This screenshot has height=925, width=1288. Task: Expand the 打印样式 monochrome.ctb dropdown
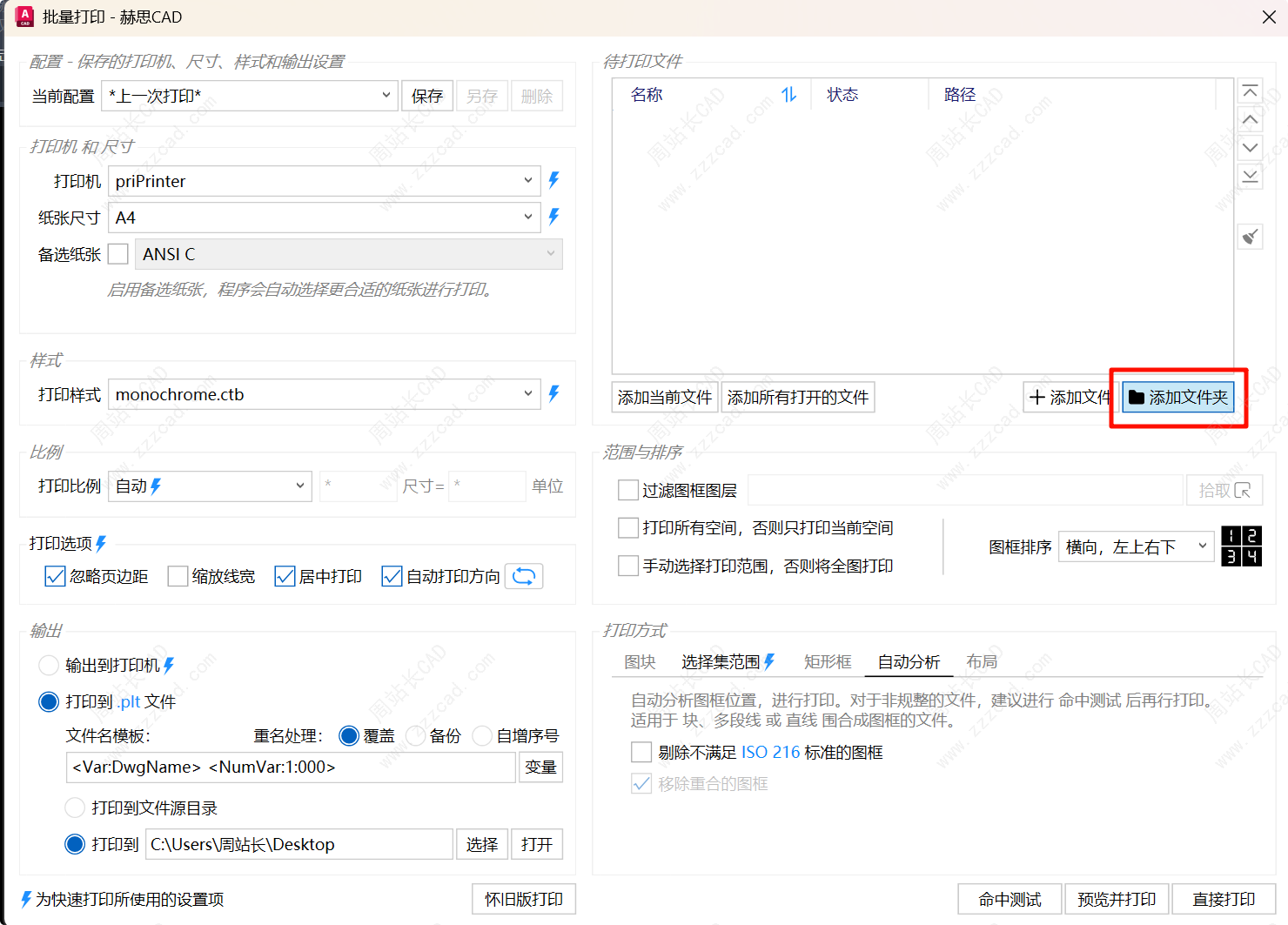point(324,394)
